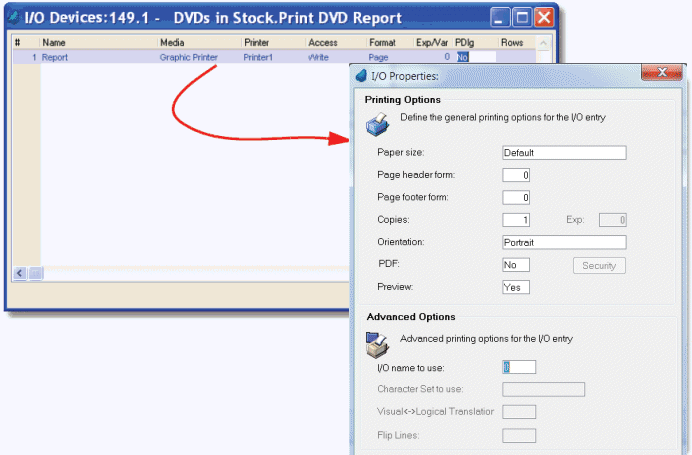Minimize the I/O Devices window

[x=500, y=18]
